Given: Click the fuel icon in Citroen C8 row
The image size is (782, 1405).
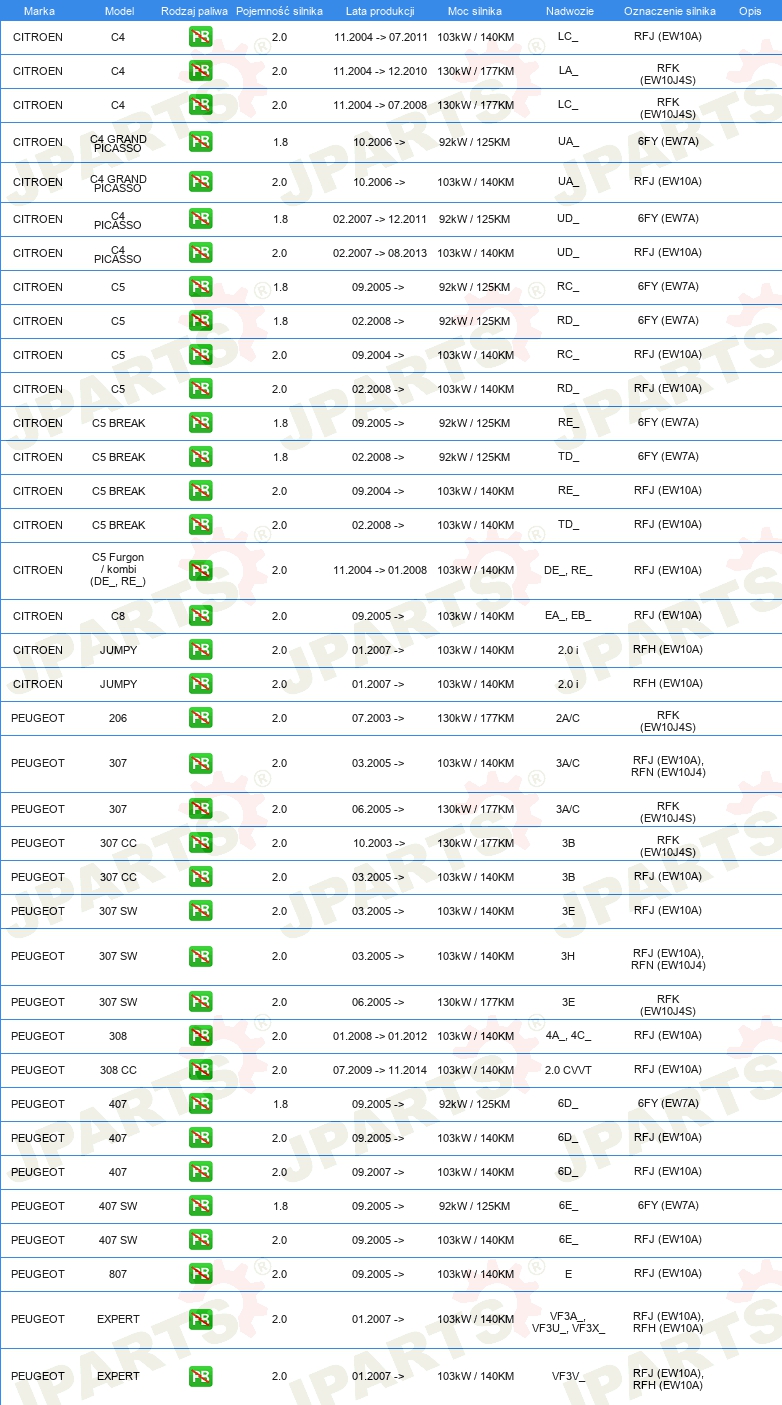Looking at the screenshot, I should (x=200, y=616).
